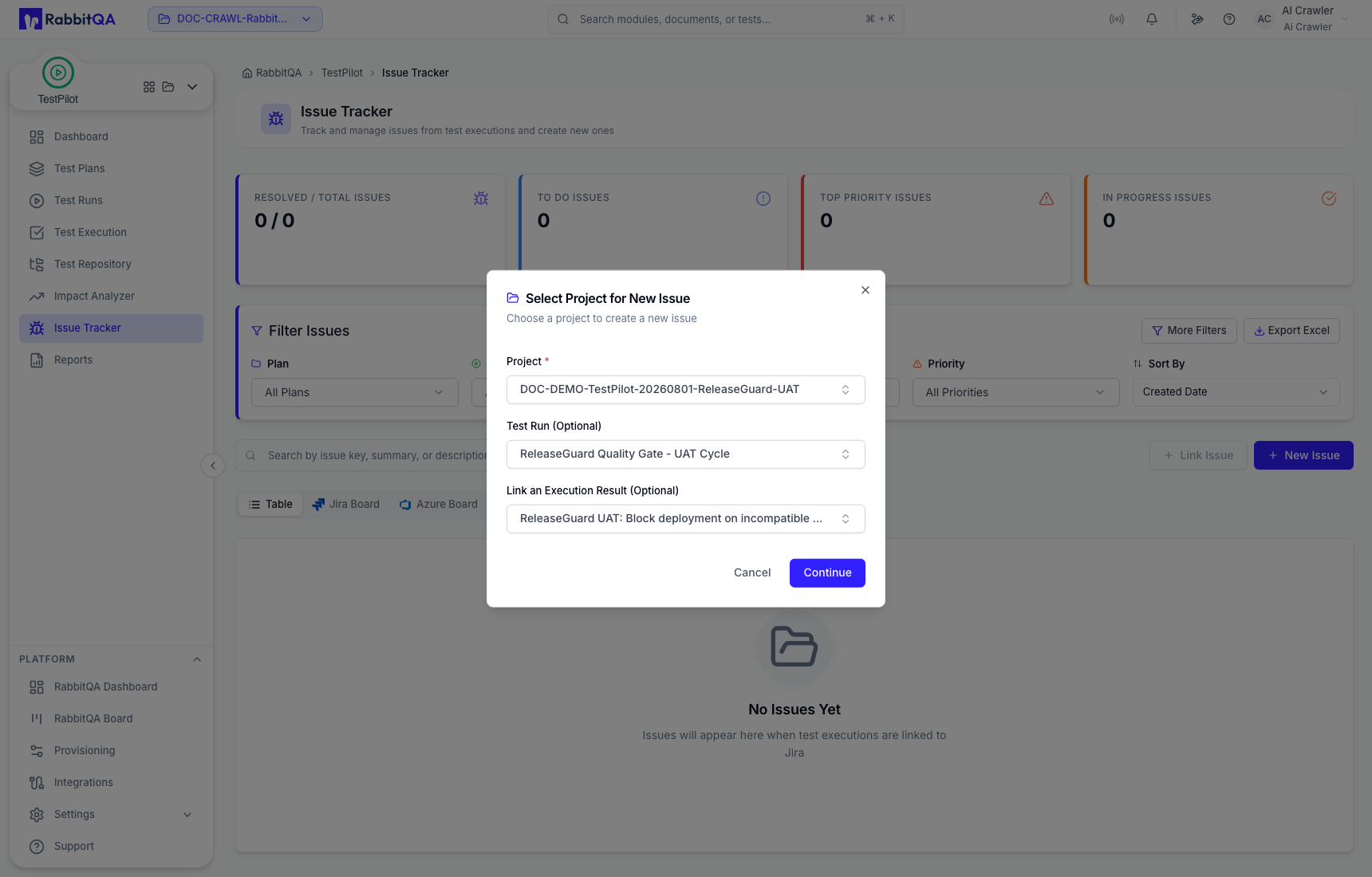Expand the TestPilot module chevron

pyautogui.click(x=192, y=87)
